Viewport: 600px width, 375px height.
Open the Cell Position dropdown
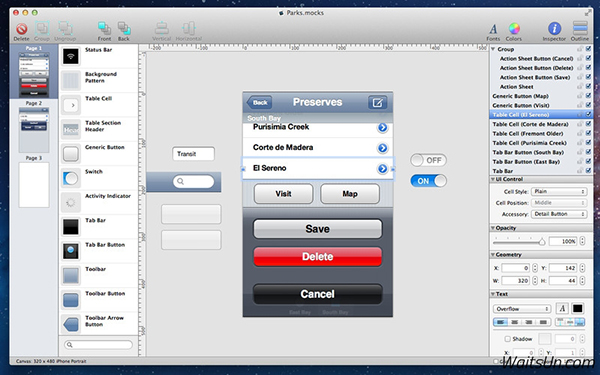[x=559, y=203]
